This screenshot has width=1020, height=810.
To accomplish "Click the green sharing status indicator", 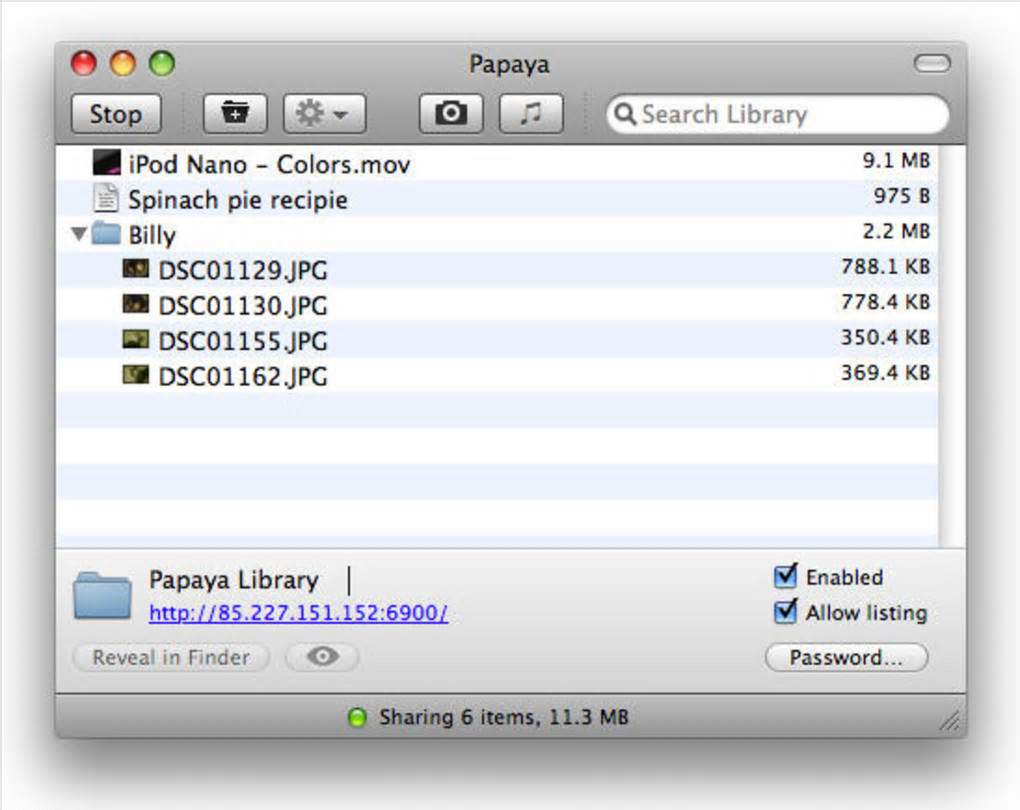I will point(357,717).
